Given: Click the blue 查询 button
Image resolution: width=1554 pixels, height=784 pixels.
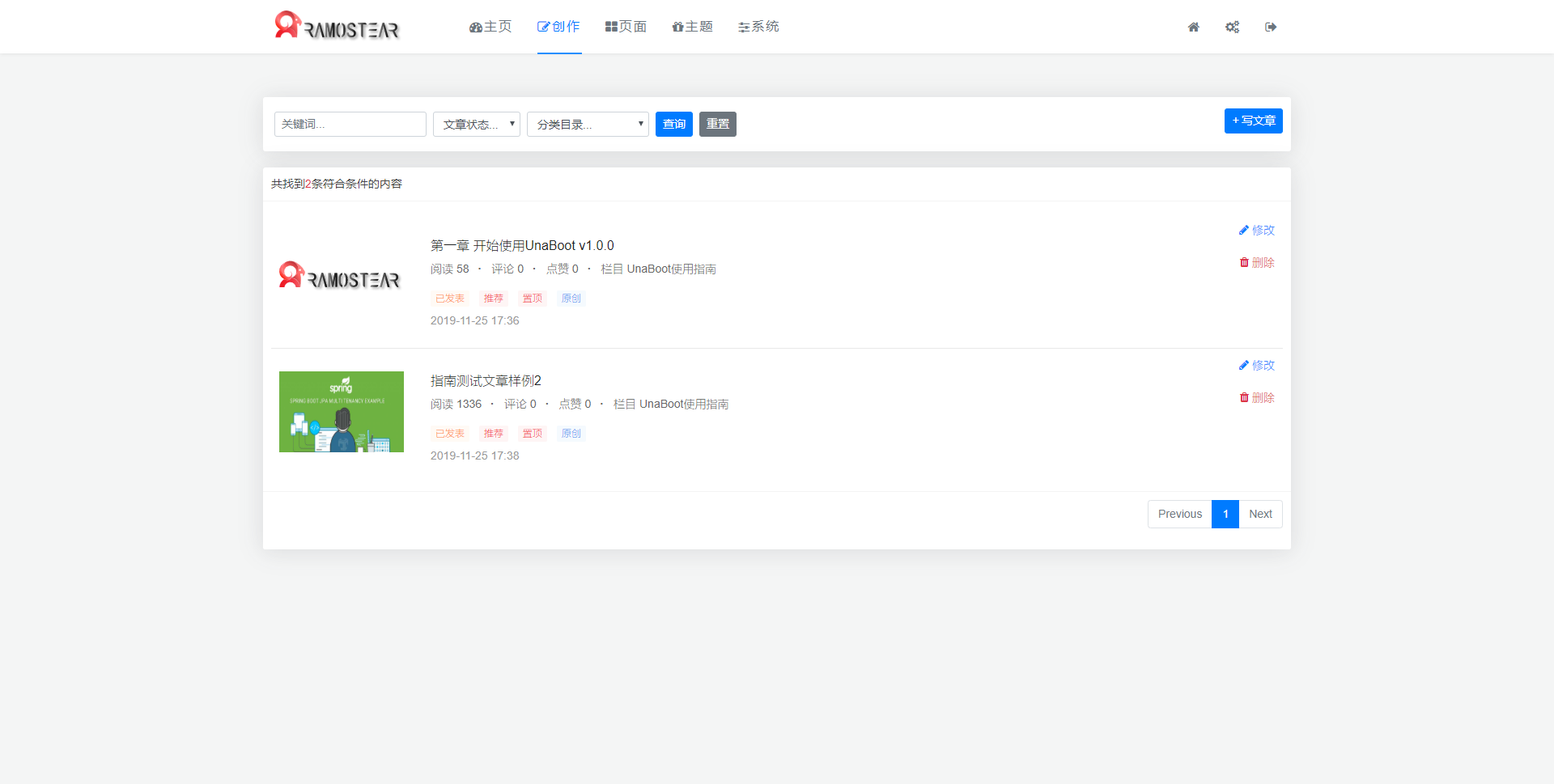Looking at the screenshot, I should click(x=674, y=125).
